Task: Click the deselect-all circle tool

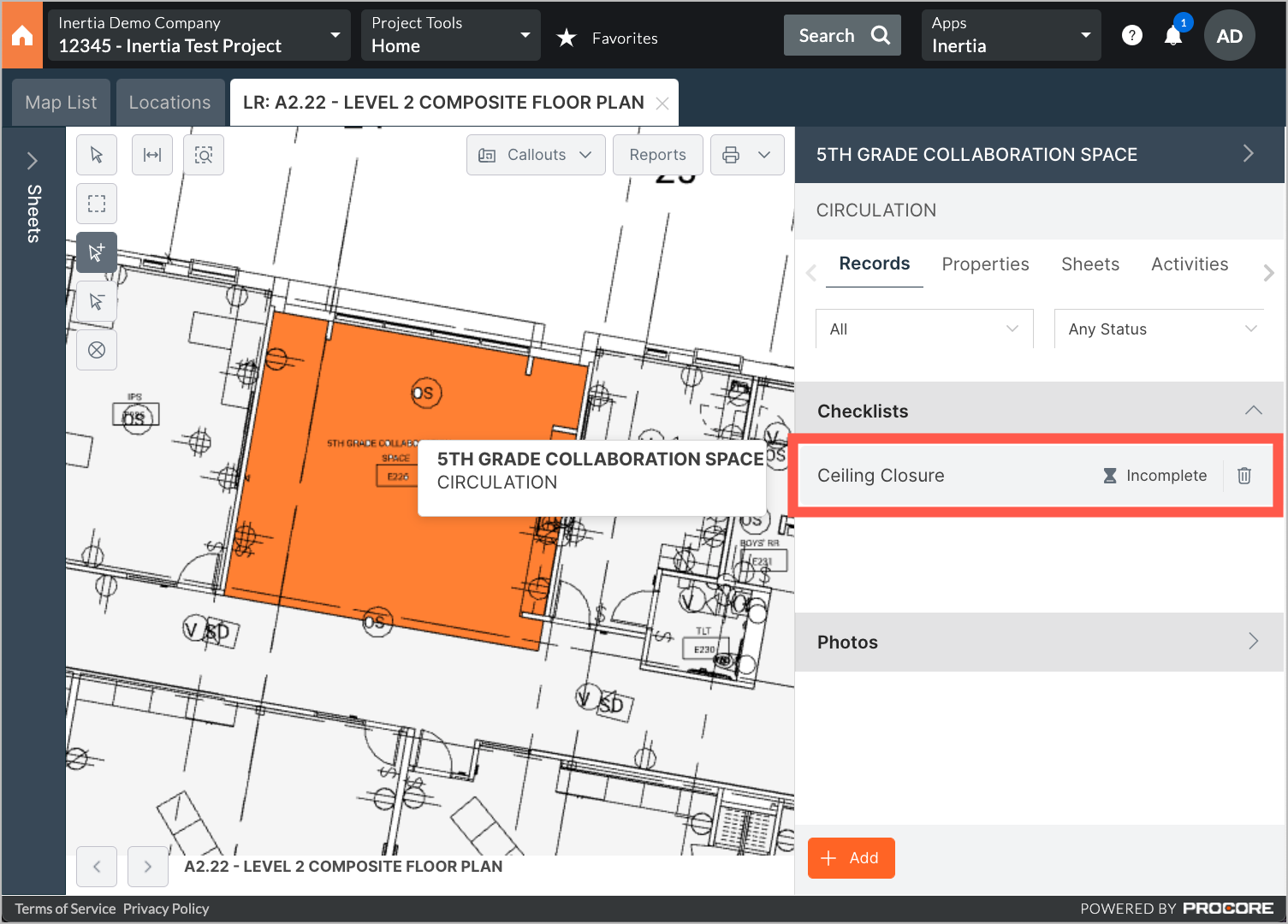Action: 96,350
